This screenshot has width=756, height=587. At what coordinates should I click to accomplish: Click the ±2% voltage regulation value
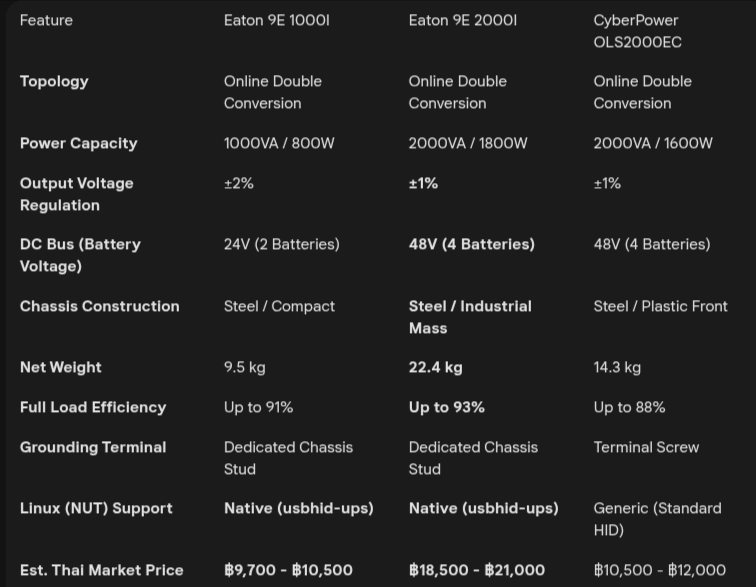(239, 183)
